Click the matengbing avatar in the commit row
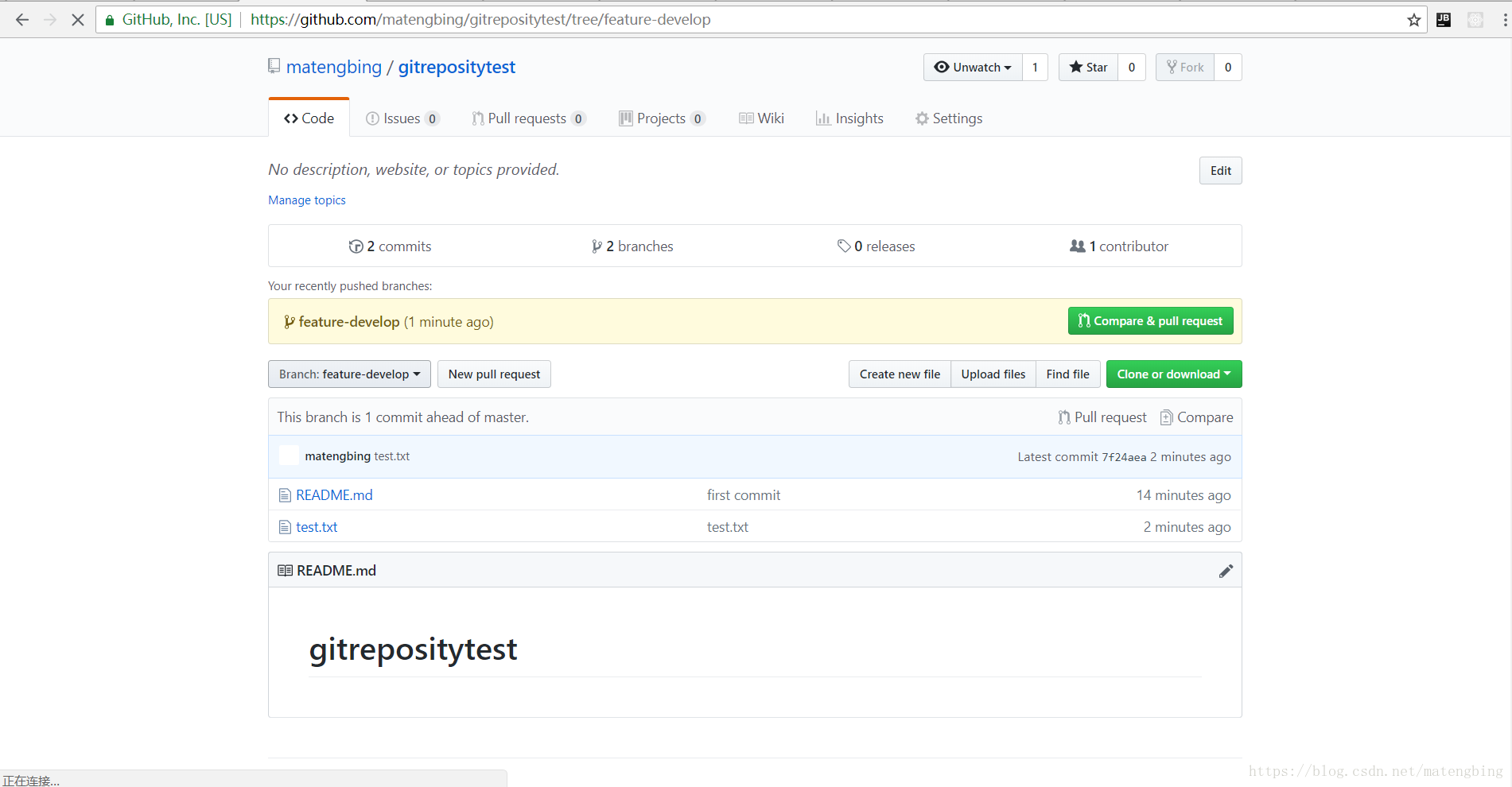This screenshot has width=1512, height=787. [x=290, y=456]
